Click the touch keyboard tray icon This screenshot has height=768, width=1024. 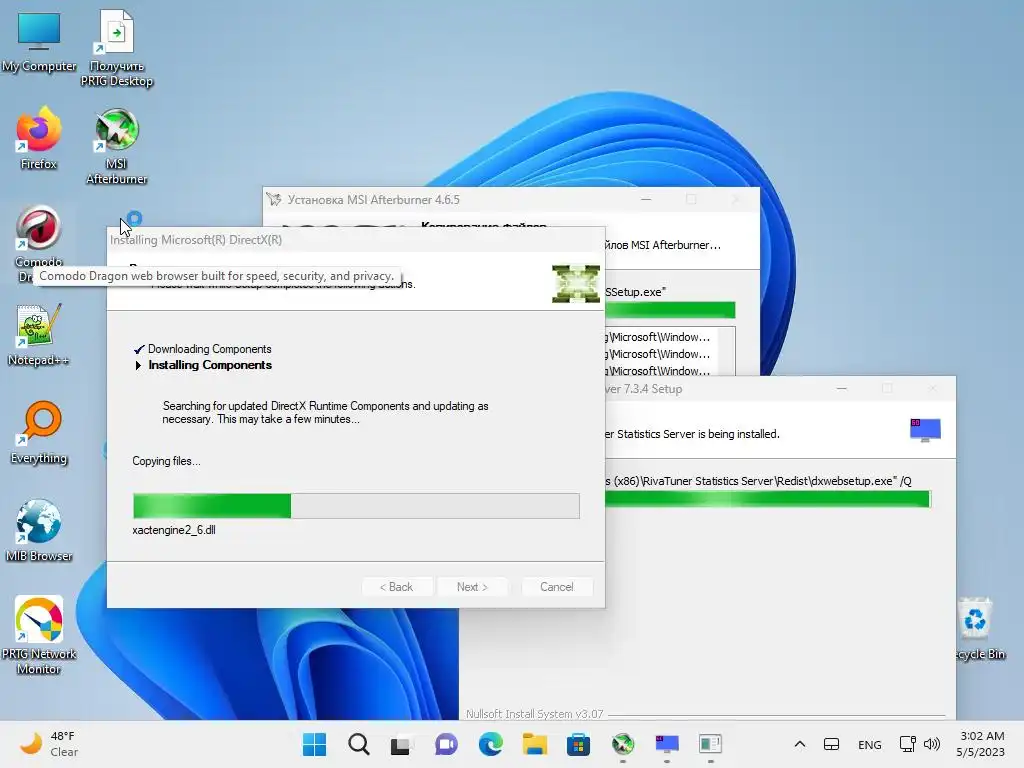(x=831, y=744)
